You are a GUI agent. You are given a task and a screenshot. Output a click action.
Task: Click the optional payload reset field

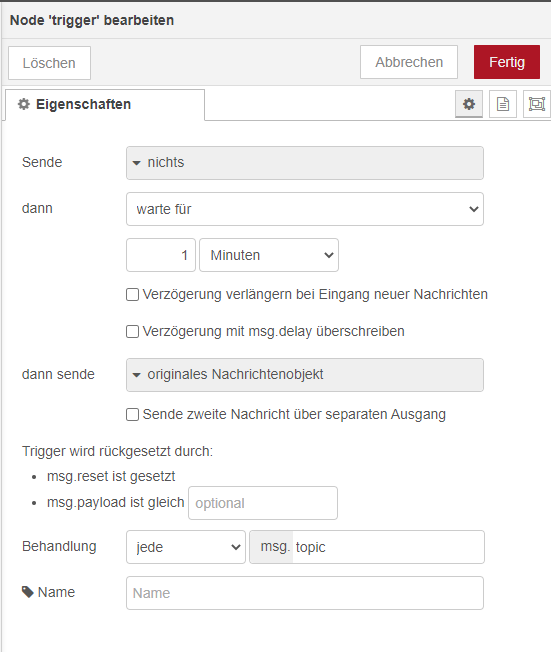(263, 503)
